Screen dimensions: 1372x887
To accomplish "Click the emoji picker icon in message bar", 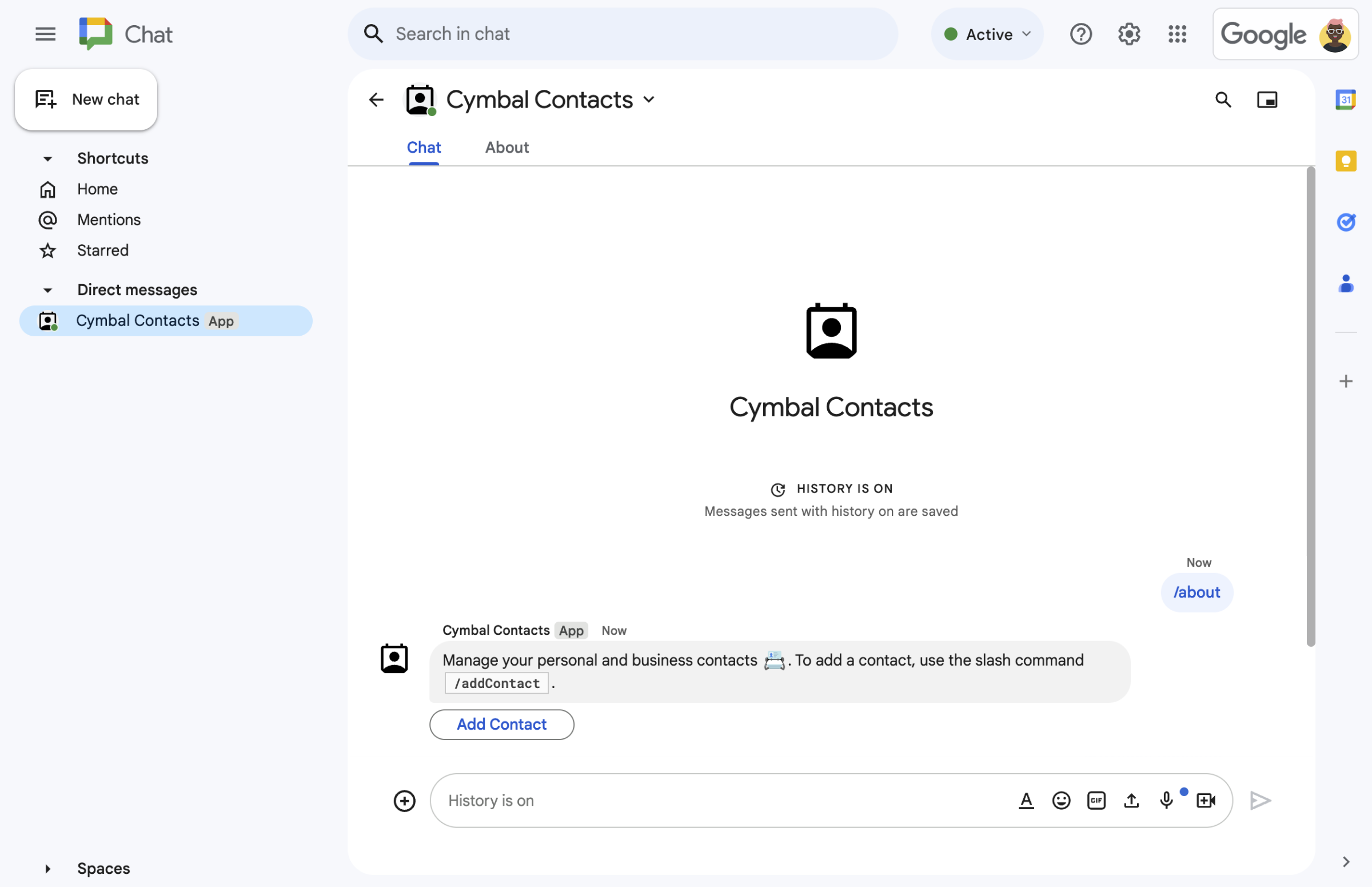I will point(1060,799).
